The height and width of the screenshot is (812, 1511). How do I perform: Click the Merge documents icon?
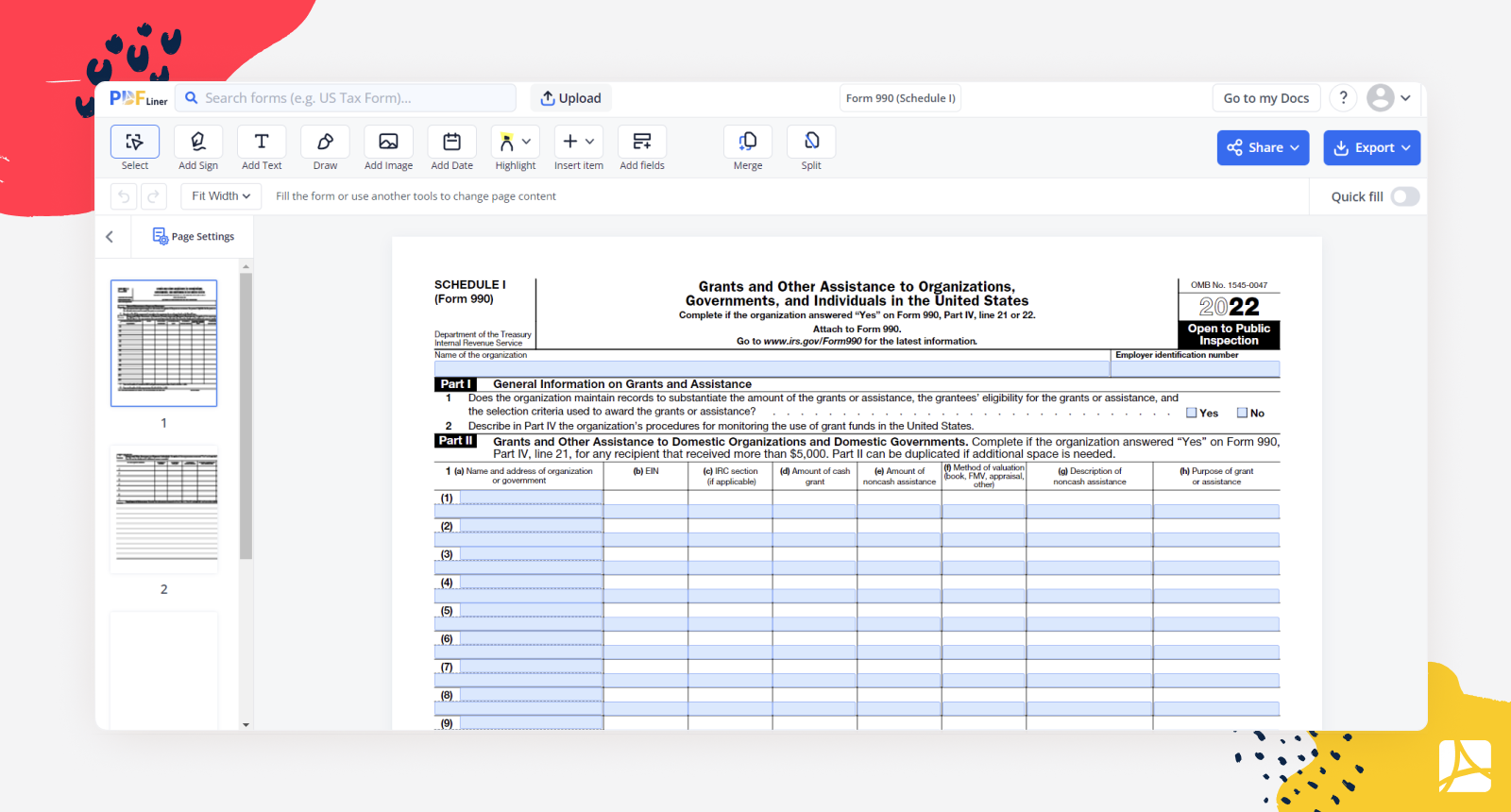748,143
